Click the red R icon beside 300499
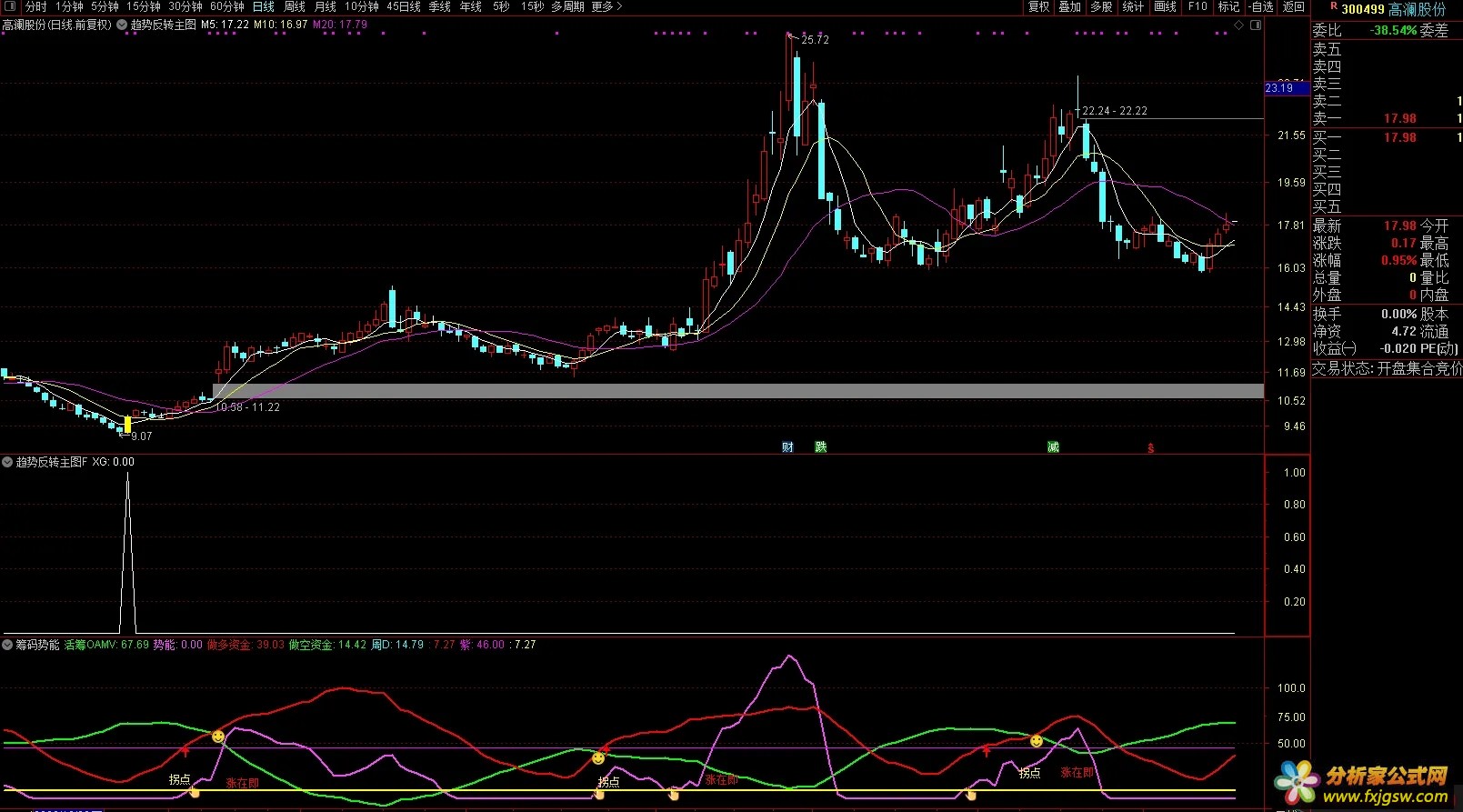Viewport: 1463px width, 812px height. pyautogui.click(x=1334, y=6)
